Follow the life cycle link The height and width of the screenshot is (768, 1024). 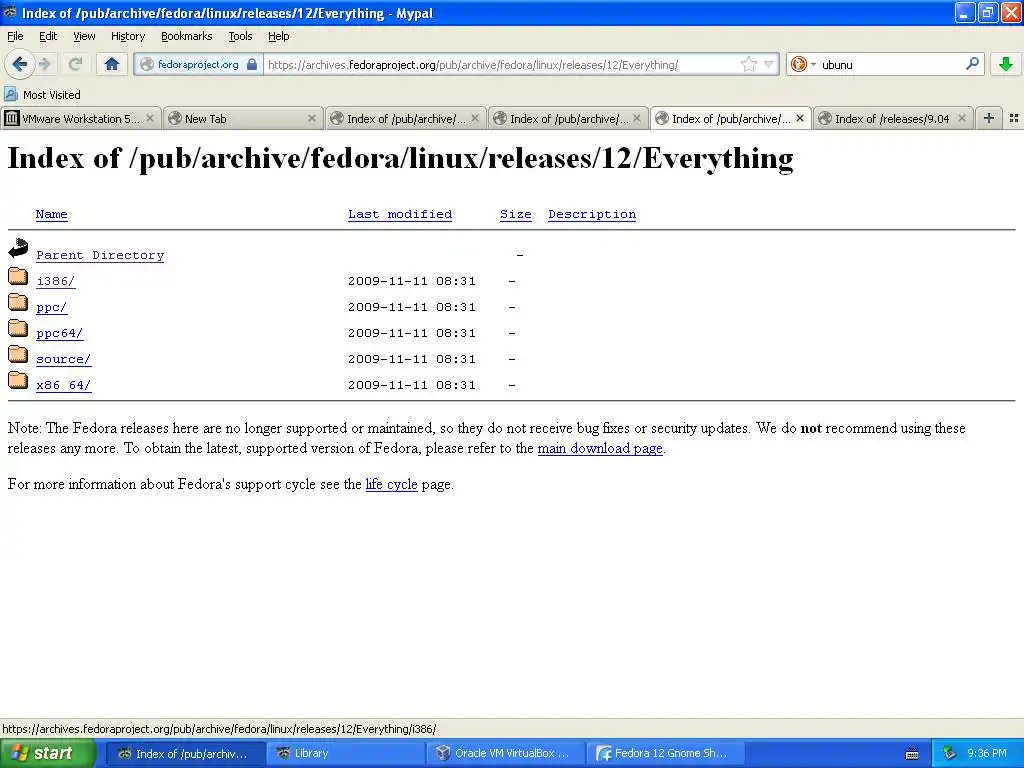[391, 485]
